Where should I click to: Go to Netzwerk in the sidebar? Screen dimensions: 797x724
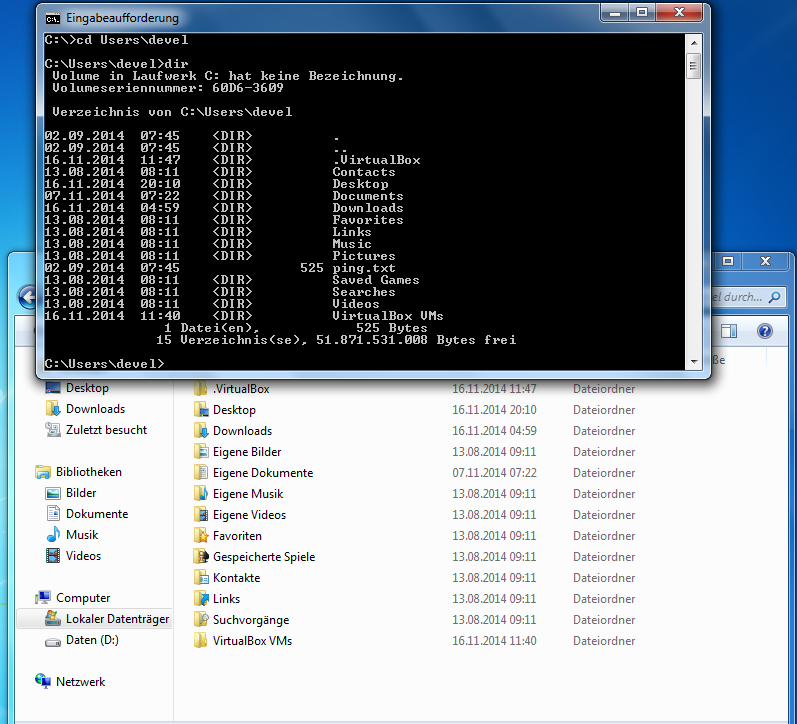click(x=80, y=682)
